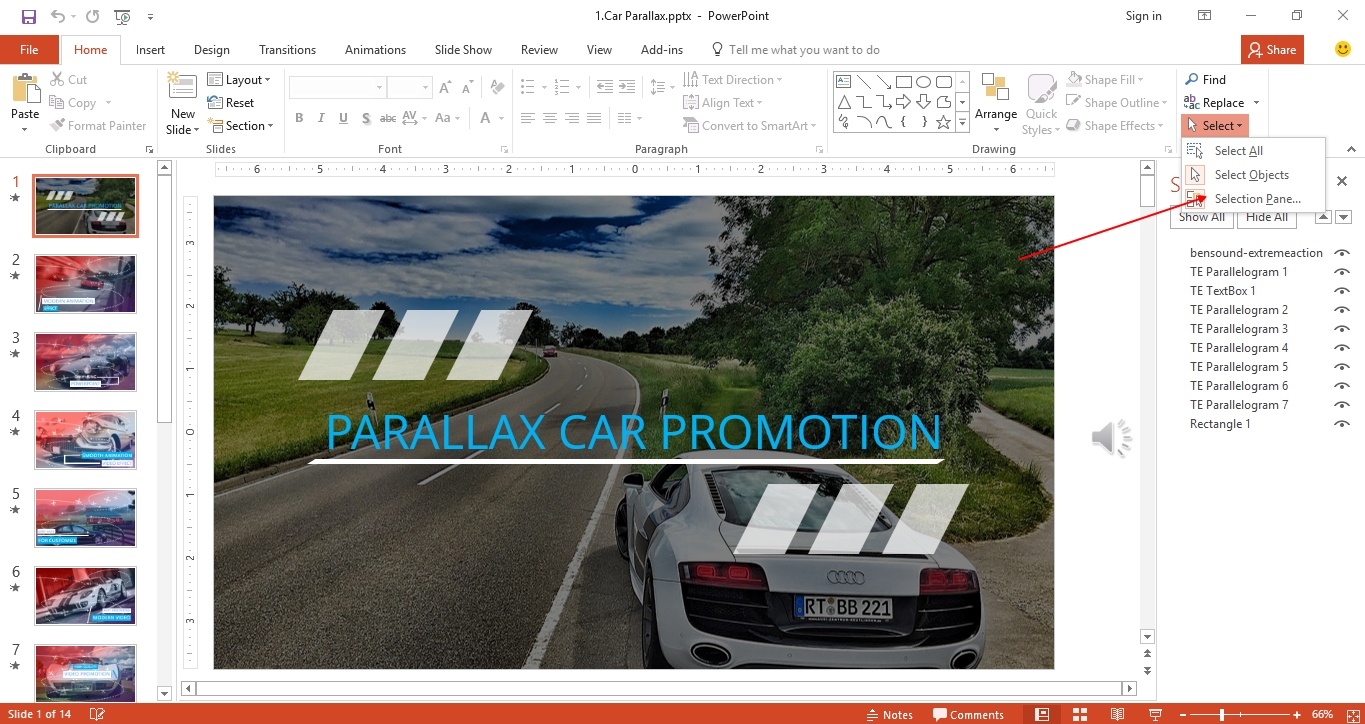
Task: Choose Select Objects from the menu
Action: [1251, 174]
